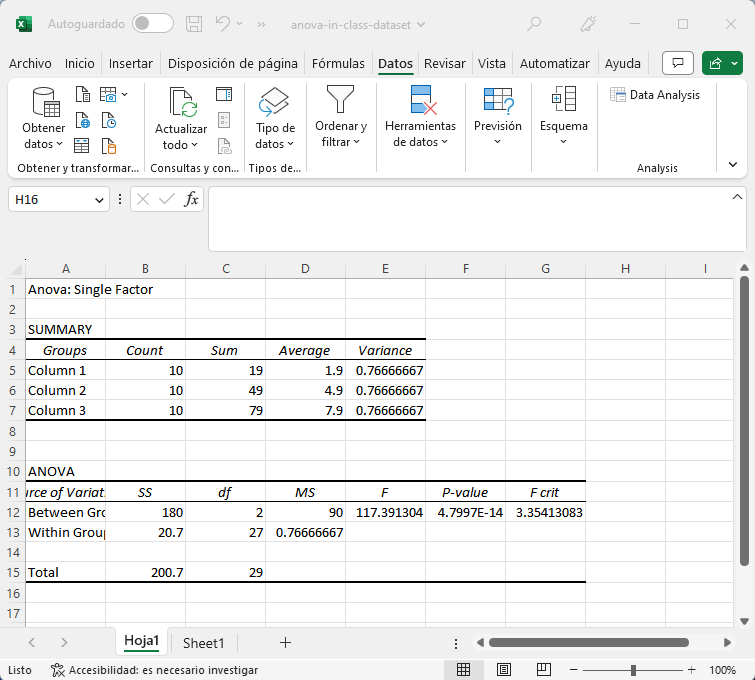The width and height of the screenshot is (755, 680).
Task: Click the Data Analysis button
Action: click(x=655, y=95)
